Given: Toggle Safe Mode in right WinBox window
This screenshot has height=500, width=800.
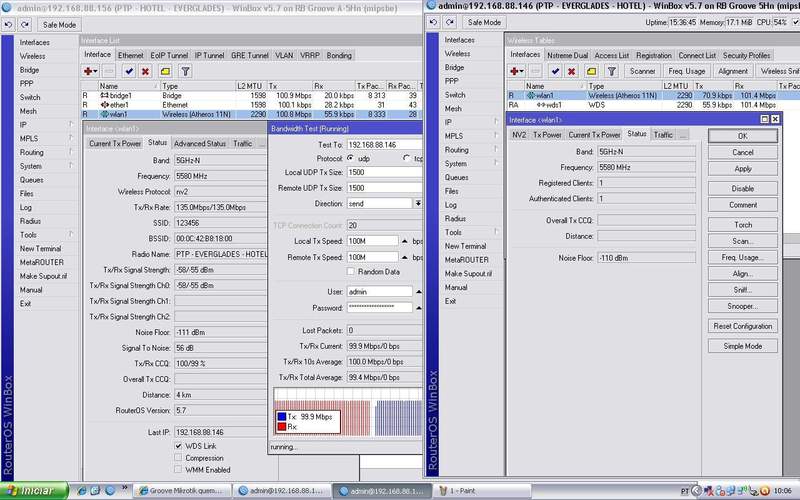Looking at the screenshot, I should [484, 22].
